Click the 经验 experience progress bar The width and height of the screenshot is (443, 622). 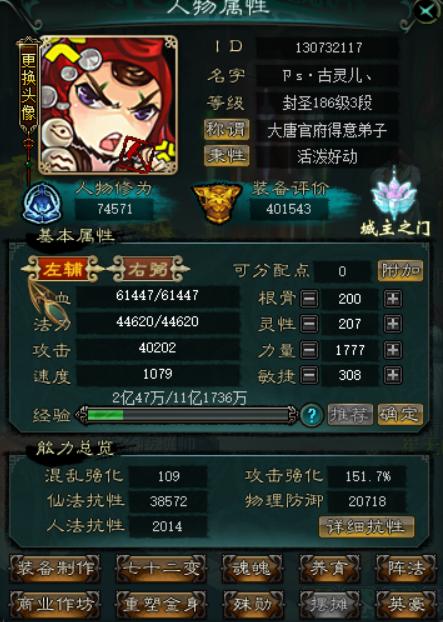[x=186, y=415]
